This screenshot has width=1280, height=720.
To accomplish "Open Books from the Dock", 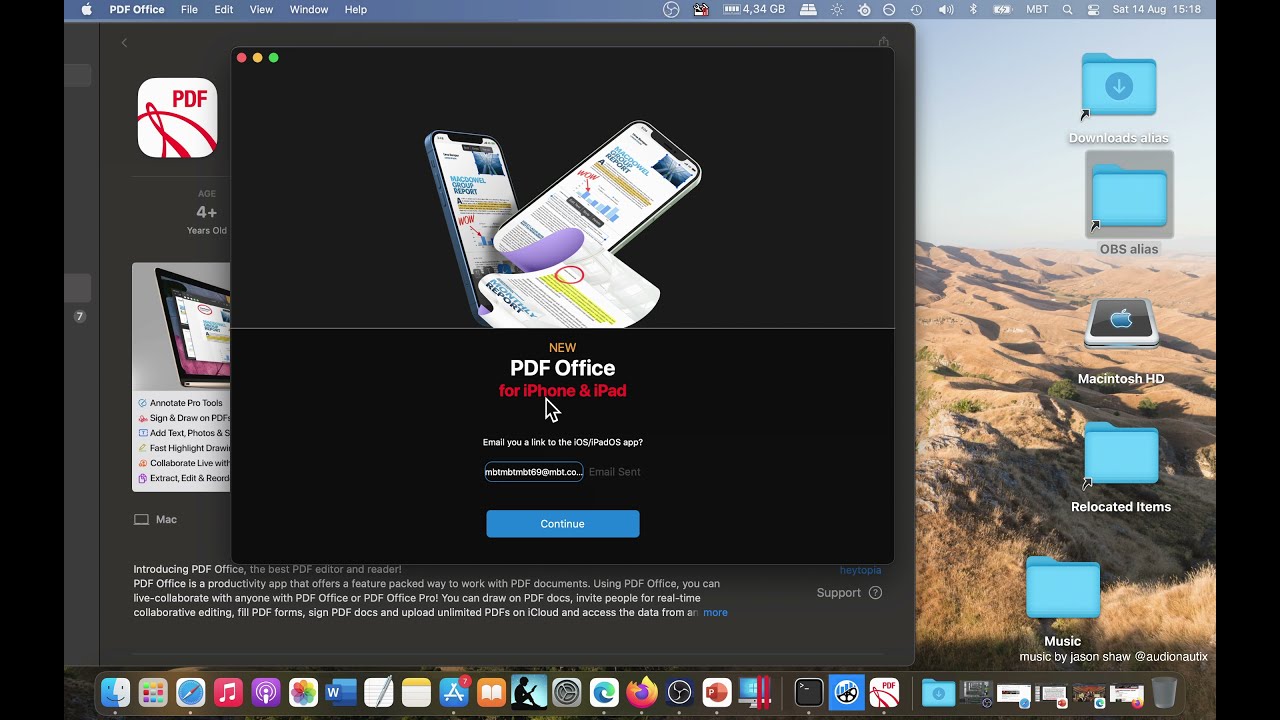I will [491, 692].
